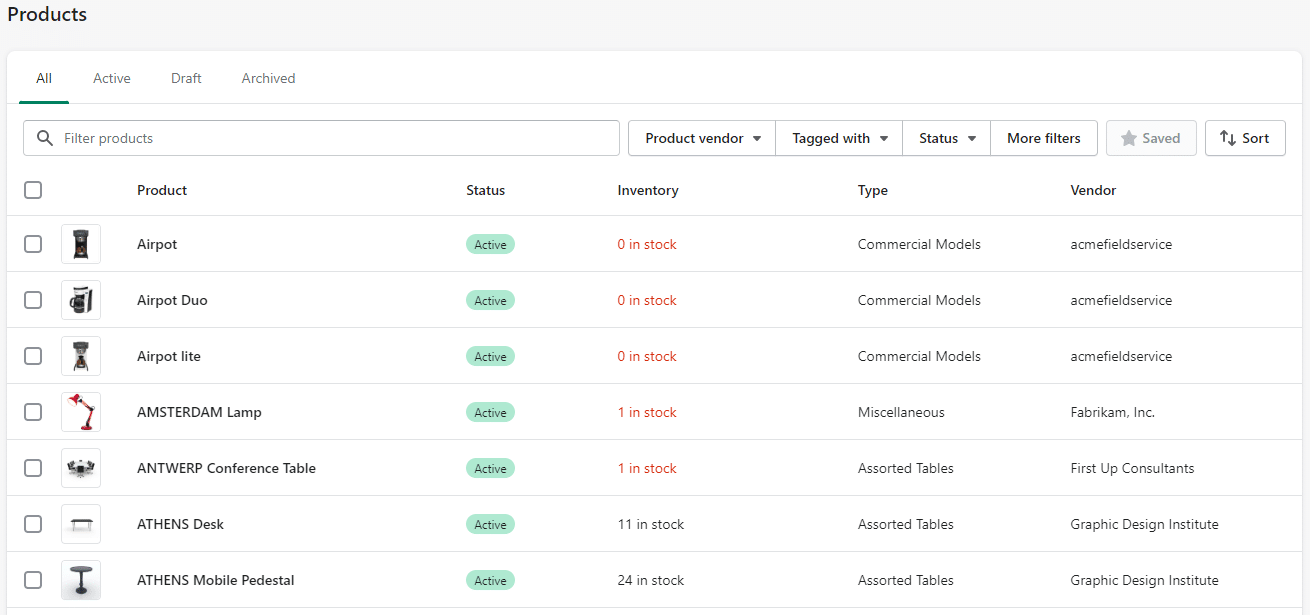Screen dimensions: 1310x615
Task: Open the Product vendor filter dropdown
Action: coord(701,138)
